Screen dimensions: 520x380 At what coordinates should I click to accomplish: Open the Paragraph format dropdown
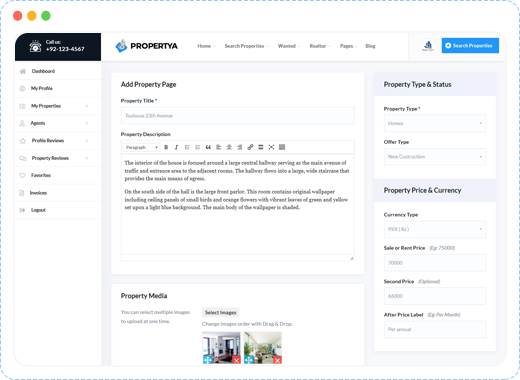coord(141,147)
